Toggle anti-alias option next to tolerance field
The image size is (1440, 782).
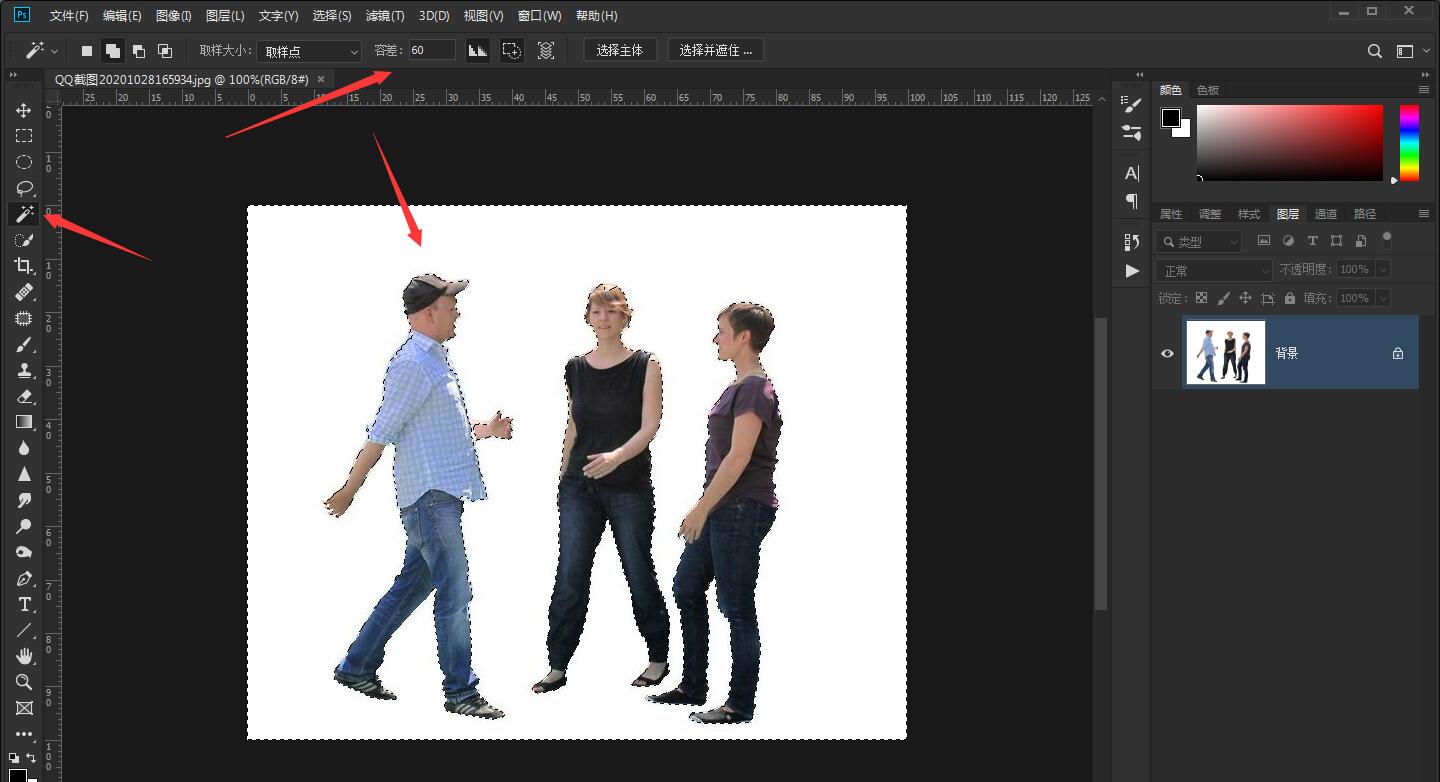[478, 50]
